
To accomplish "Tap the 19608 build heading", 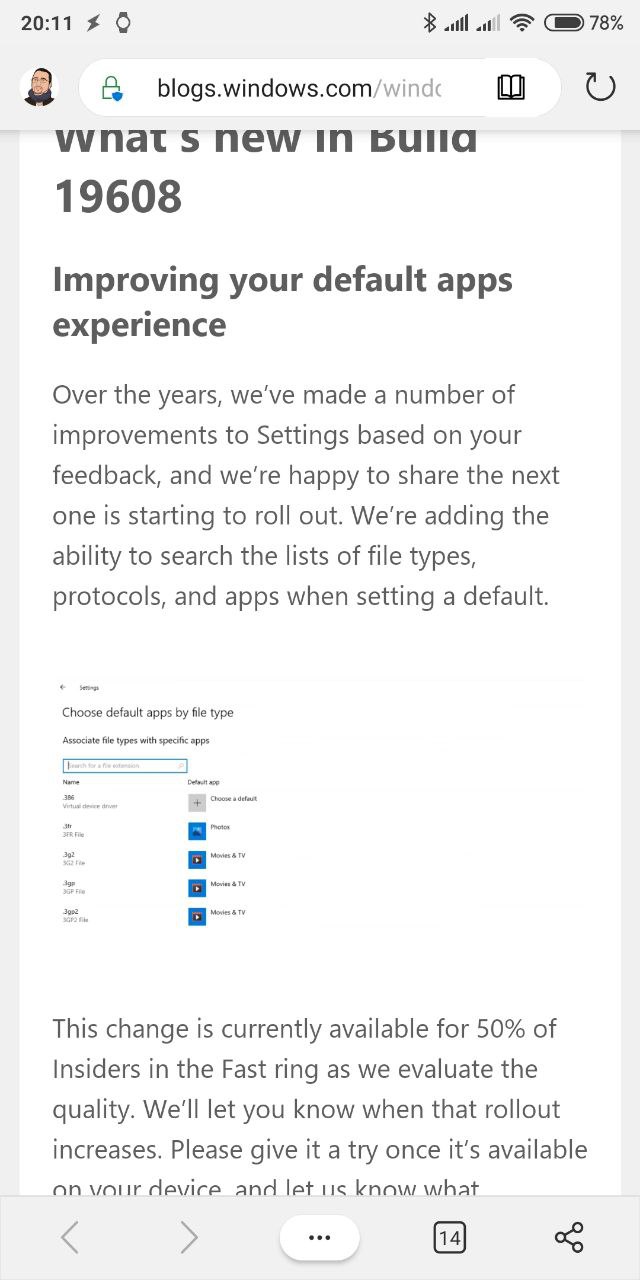I will [x=118, y=197].
